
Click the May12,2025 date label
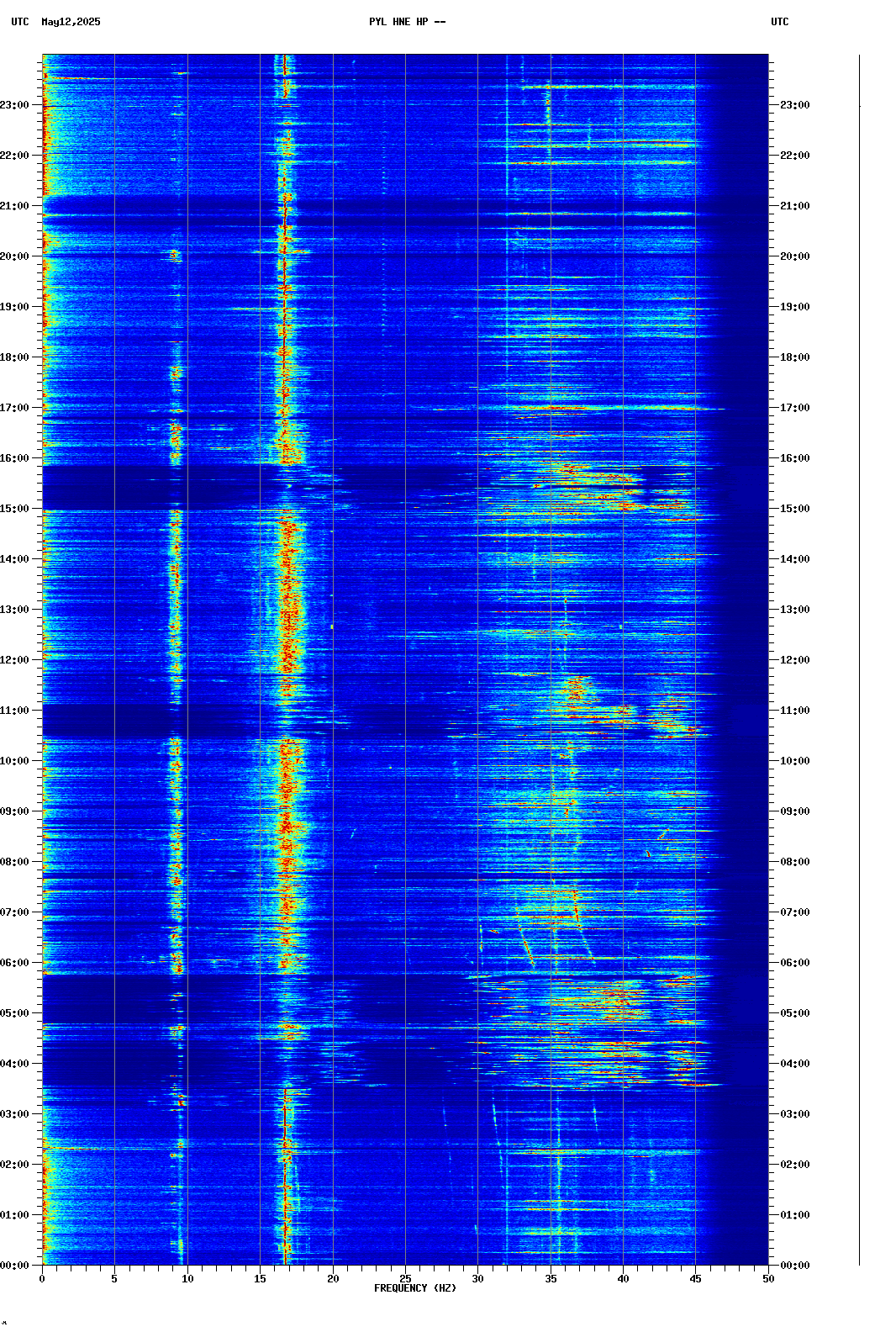coord(71,22)
